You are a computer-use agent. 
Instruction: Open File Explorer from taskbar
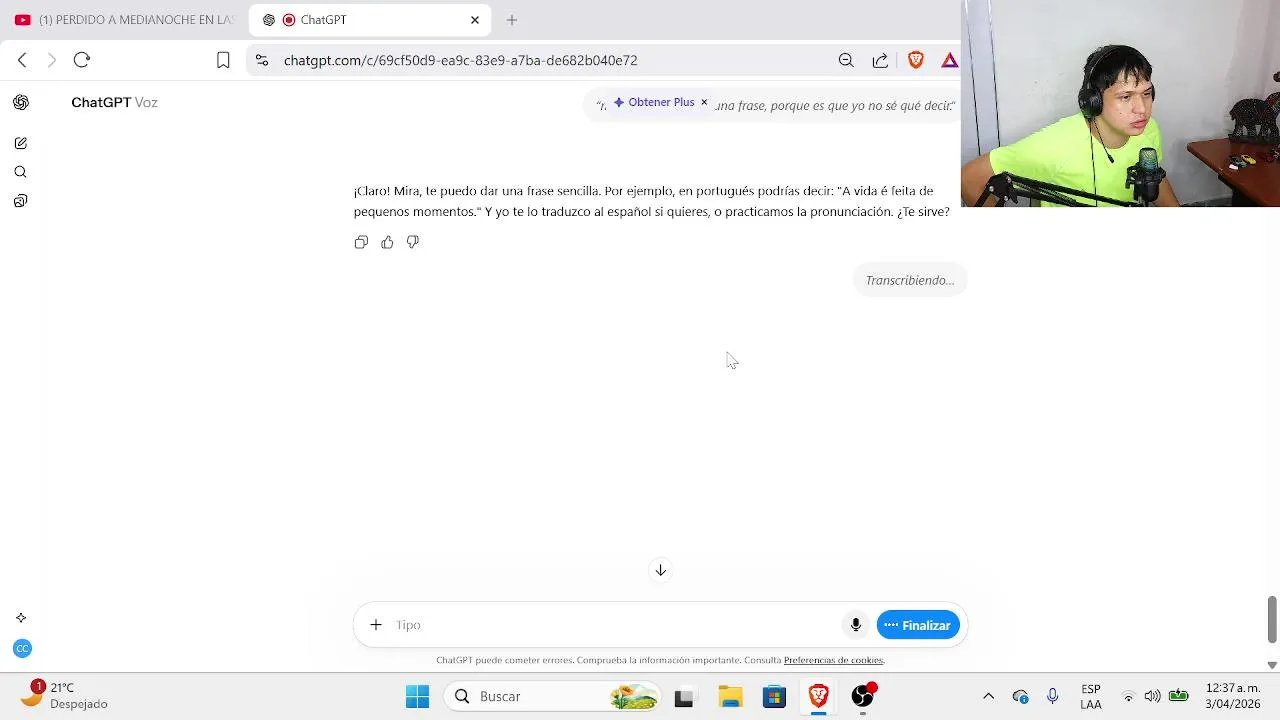point(730,697)
